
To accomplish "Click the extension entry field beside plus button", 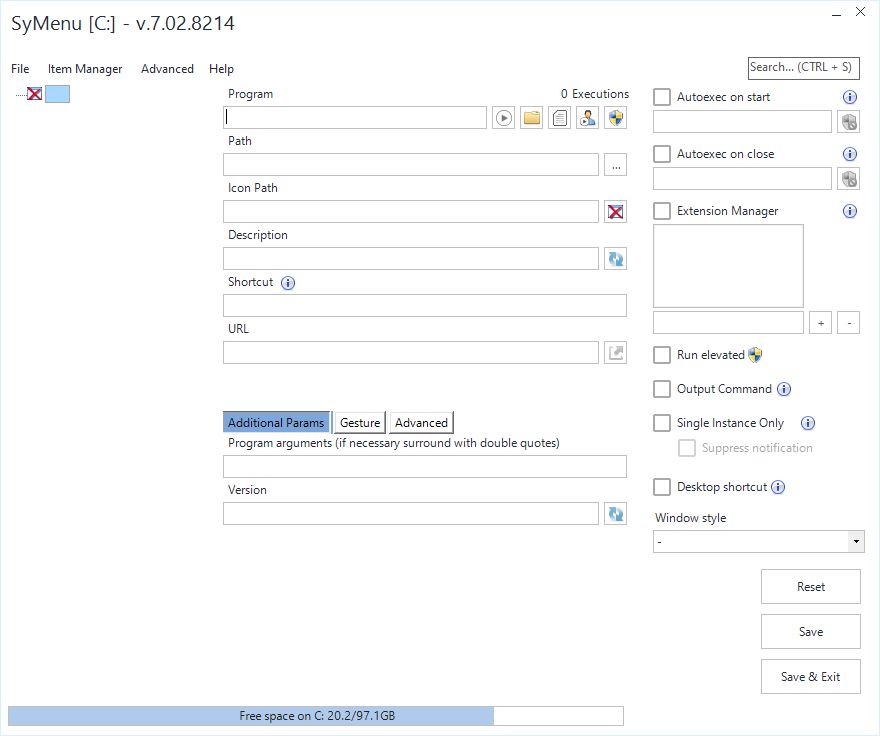I will pos(728,323).
